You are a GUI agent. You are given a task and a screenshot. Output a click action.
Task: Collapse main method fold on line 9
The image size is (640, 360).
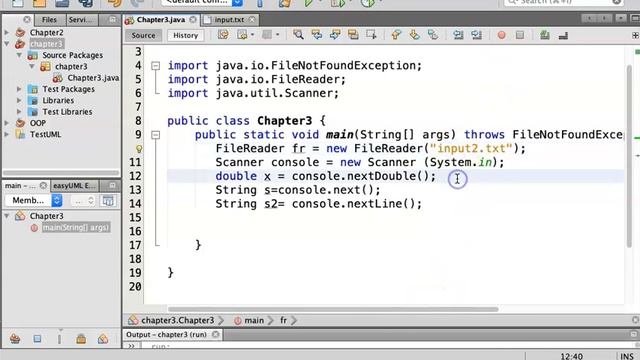coord(156,135)
